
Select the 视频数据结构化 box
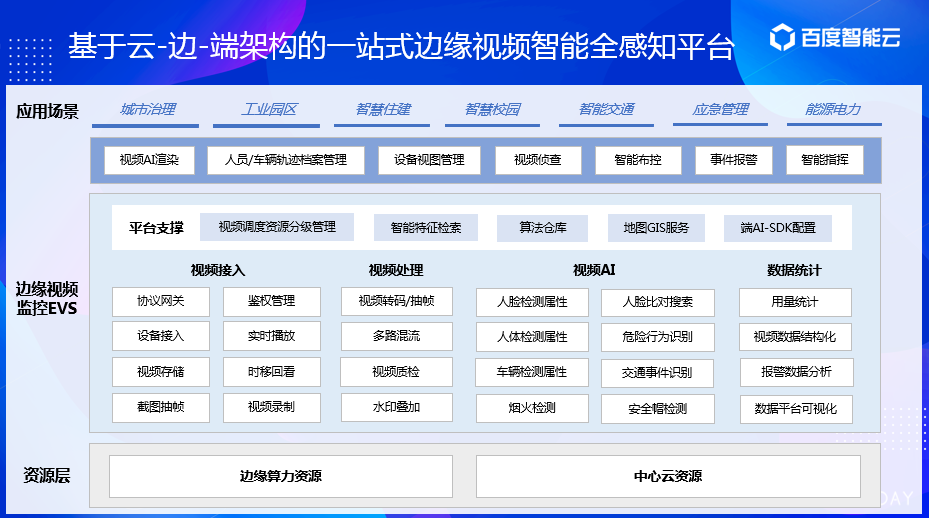795,337
